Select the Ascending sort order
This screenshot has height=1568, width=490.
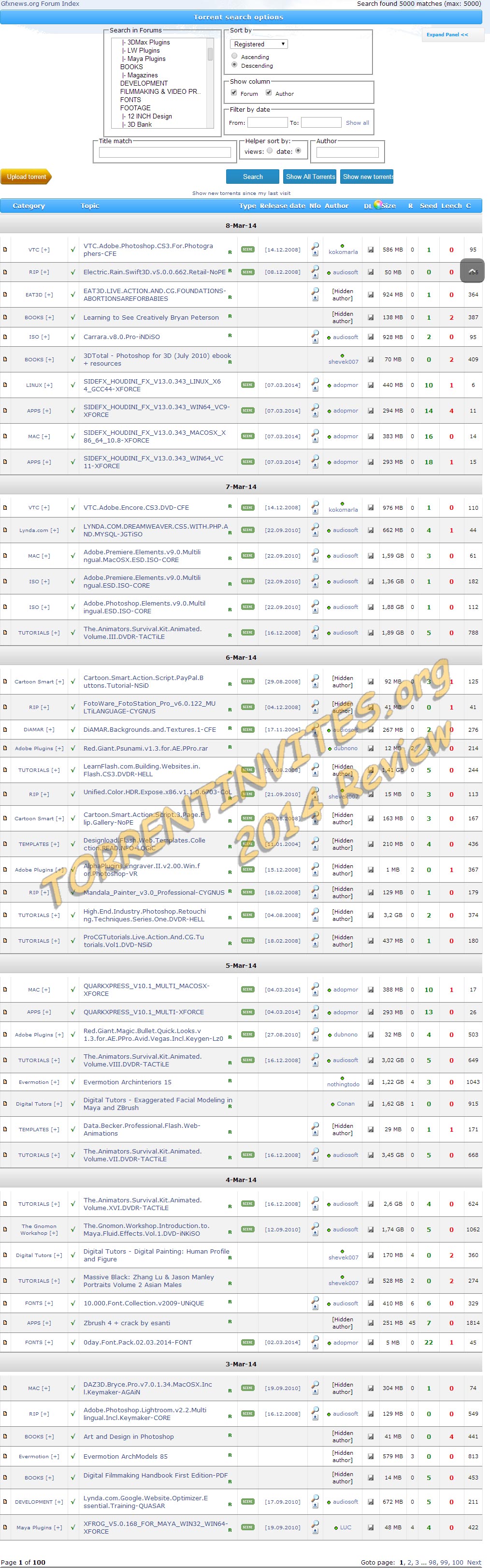click(x=234, y=56)
